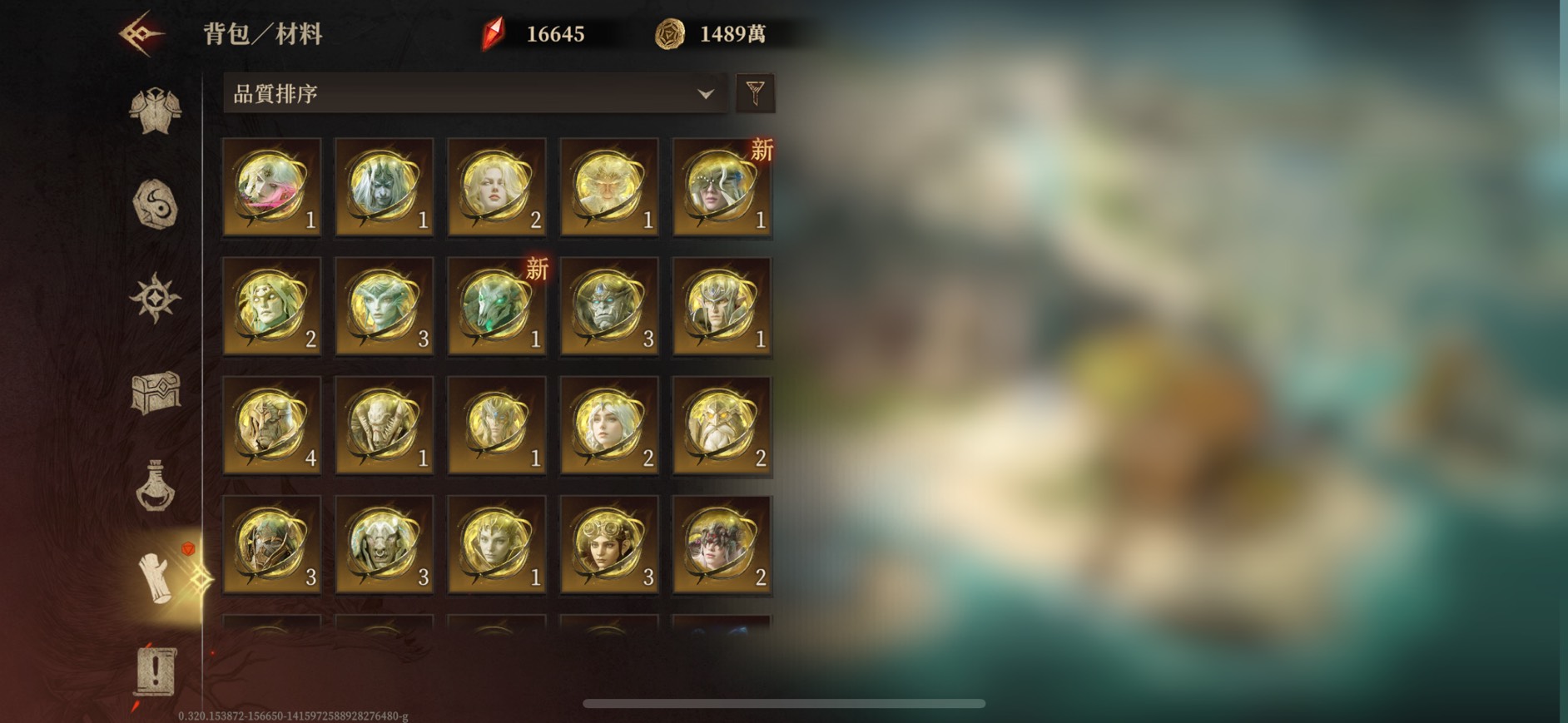
Task: Tap the back arrow emblem icon
Action: click(x=141, y=34)
